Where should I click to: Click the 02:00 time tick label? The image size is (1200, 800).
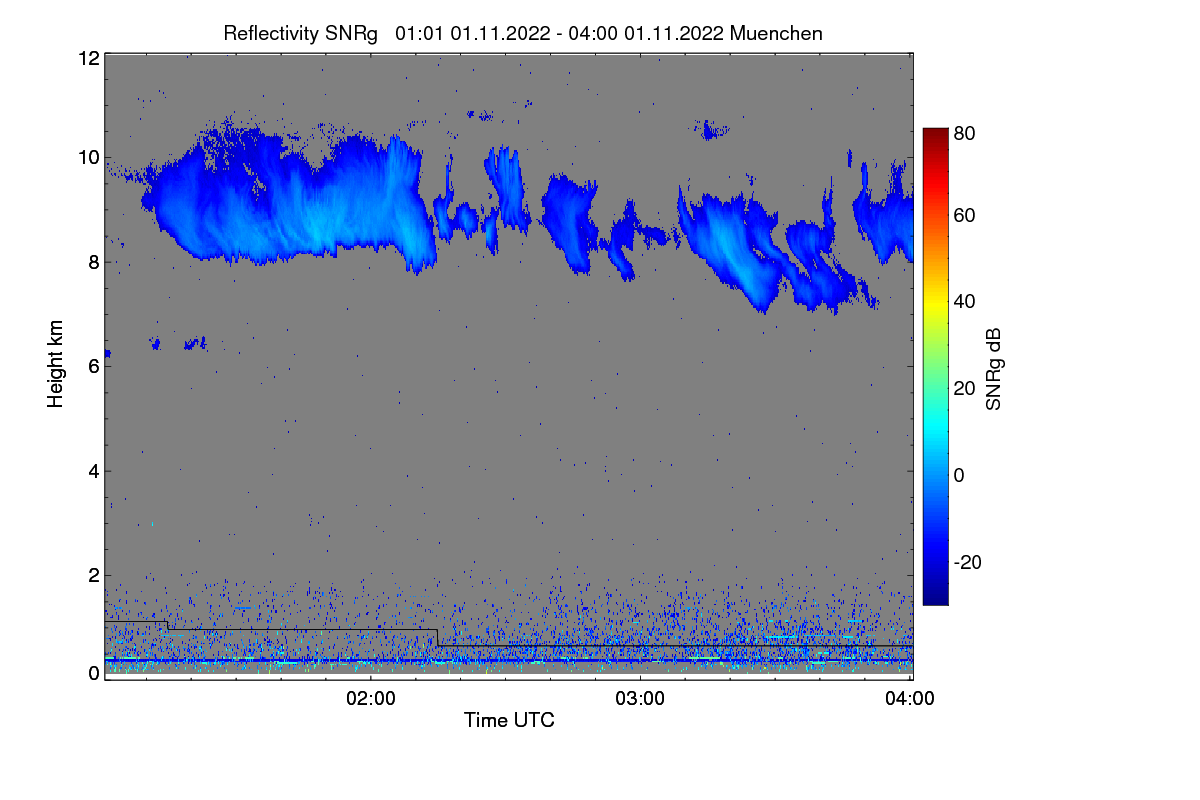371,699
